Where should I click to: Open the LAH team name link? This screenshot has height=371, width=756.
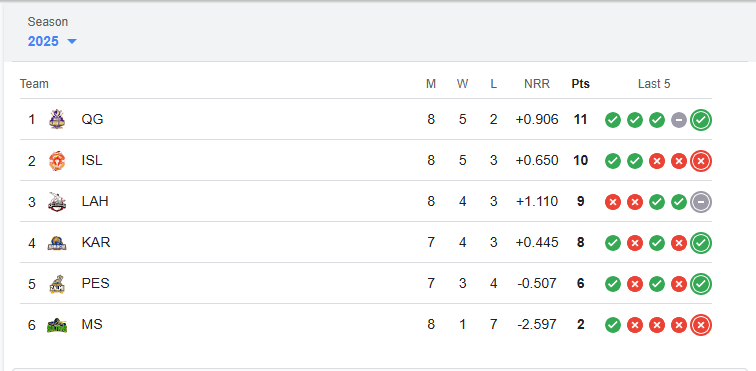pyautogui.click(x=95, y=201)
